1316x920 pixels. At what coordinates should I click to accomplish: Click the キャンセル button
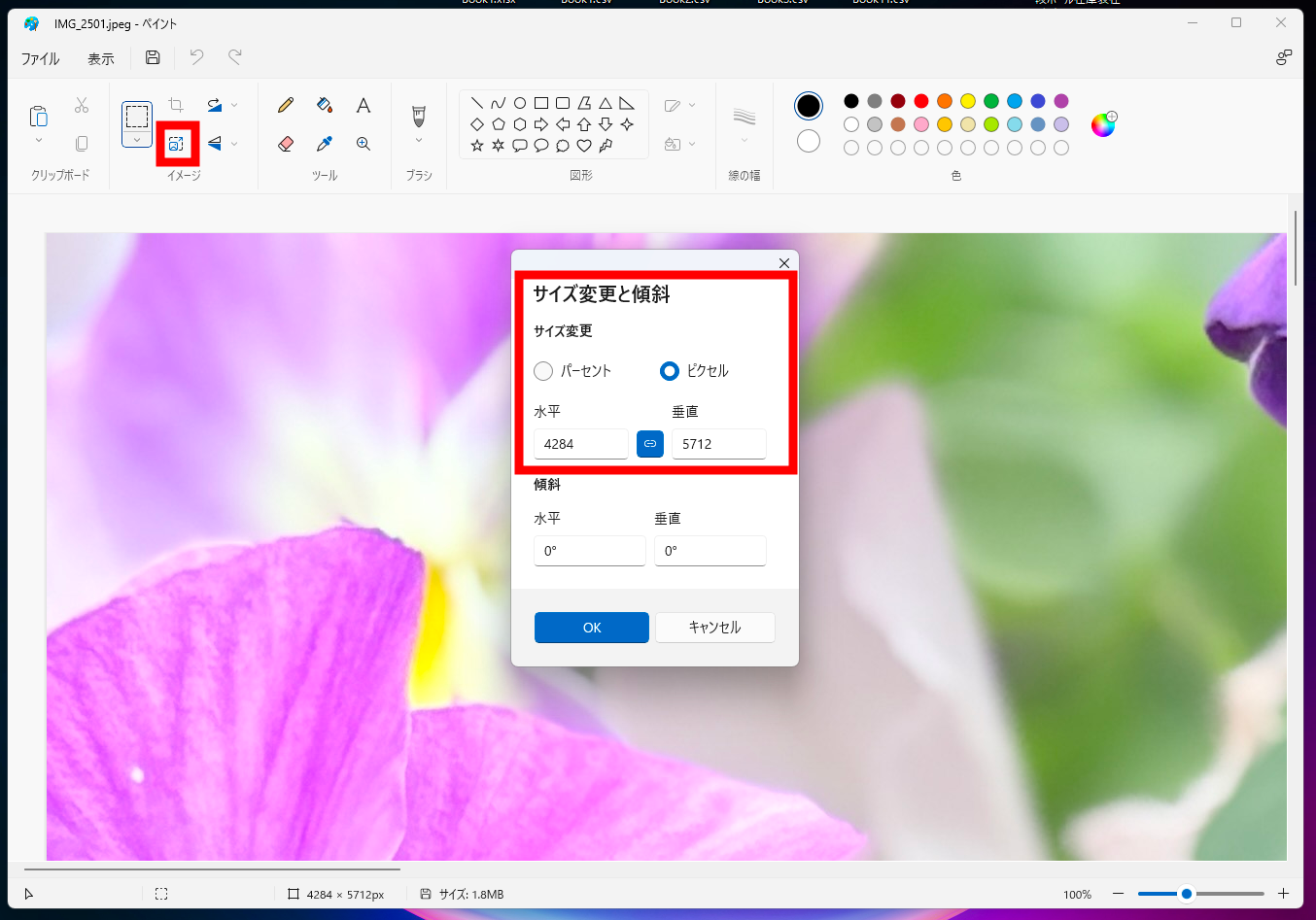[x=714, y=628]
